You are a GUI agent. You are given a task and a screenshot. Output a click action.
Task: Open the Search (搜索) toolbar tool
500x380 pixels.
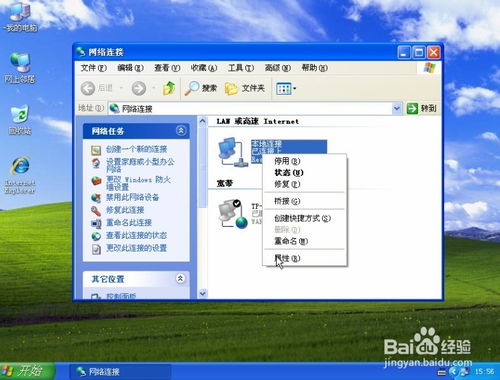click(201, 88)
